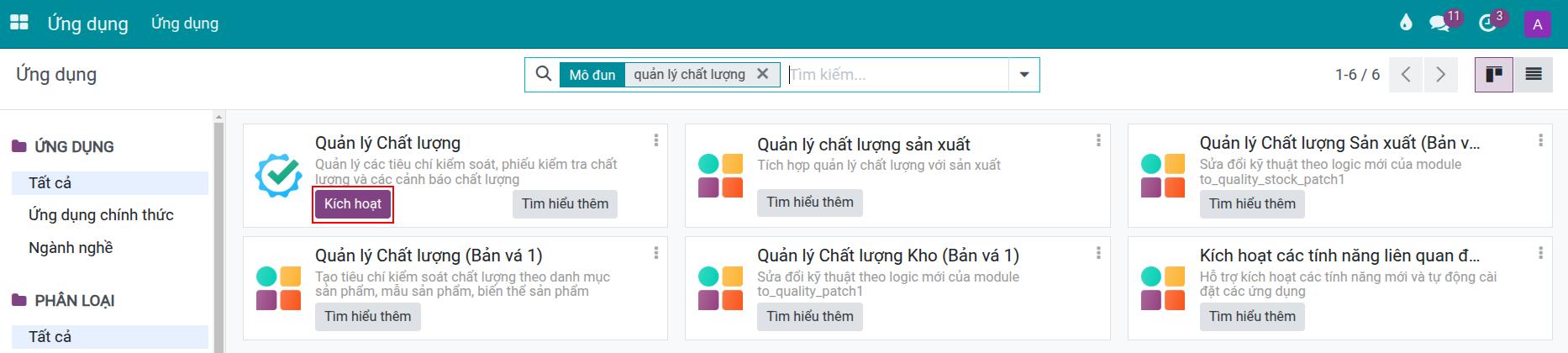This screenshot has width=1568, height=353.
Task: Click Tìm hiểu thêm for Quản lý Chất lượng Kho (Bản vá 1)
Action: point(810,317)
